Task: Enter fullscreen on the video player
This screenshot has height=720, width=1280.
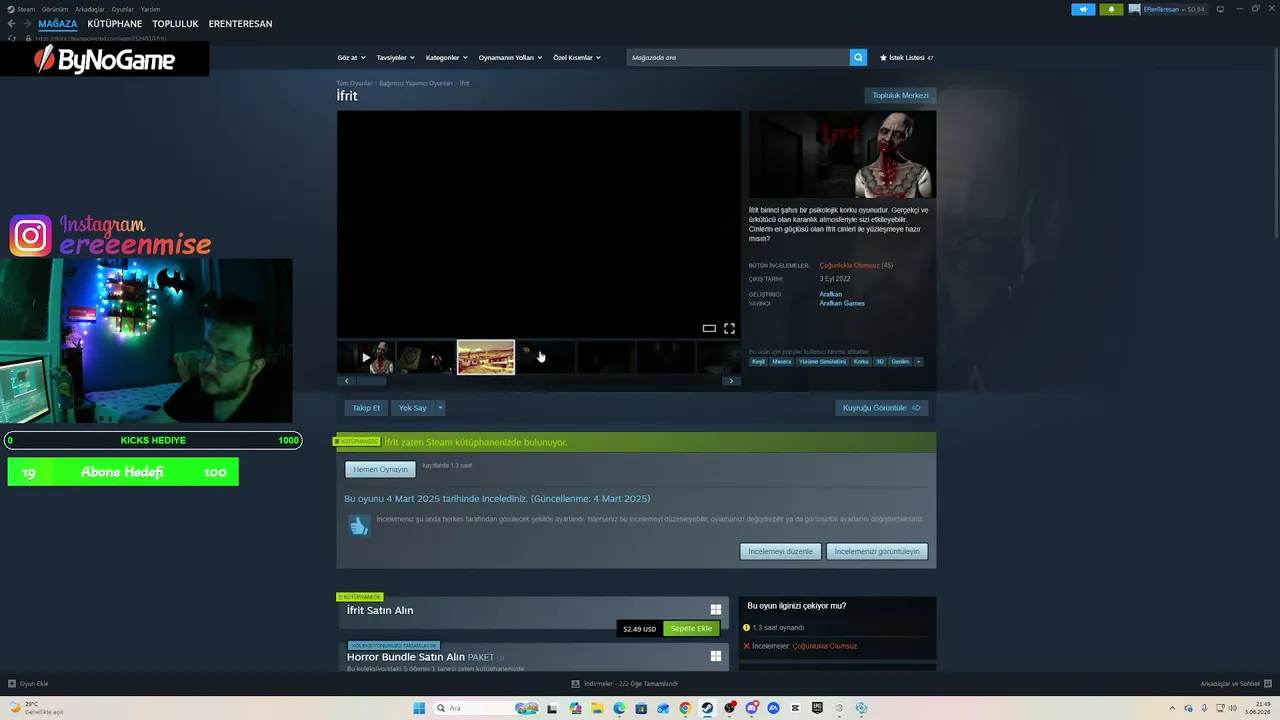Action: click(729, 328)
